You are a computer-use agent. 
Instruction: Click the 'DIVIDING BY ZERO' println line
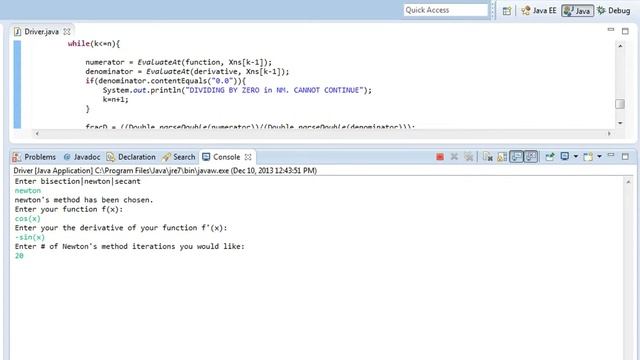coord(237,90)
